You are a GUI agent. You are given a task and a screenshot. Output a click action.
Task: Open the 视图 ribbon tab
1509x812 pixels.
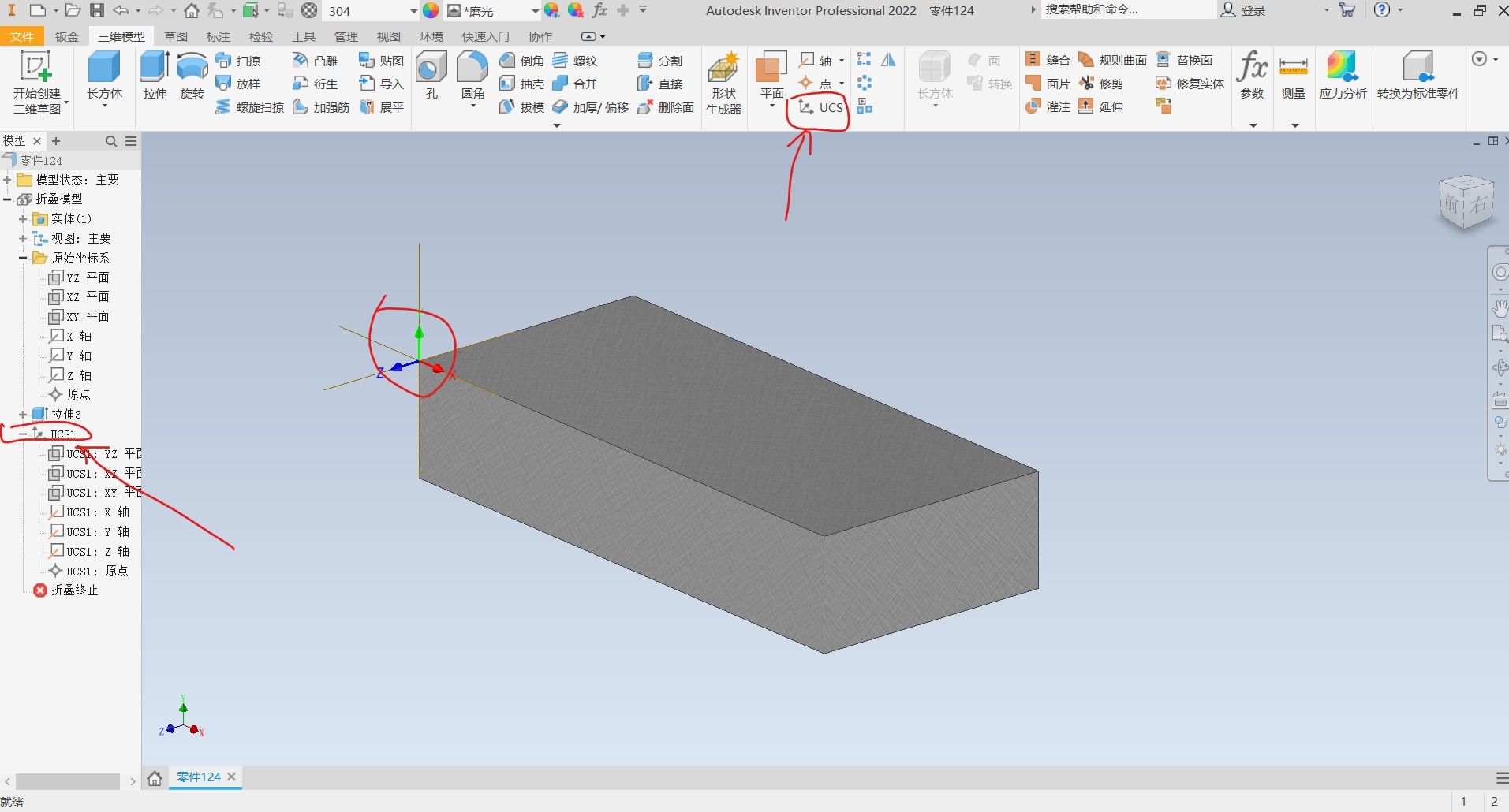[x=389, y=36]
